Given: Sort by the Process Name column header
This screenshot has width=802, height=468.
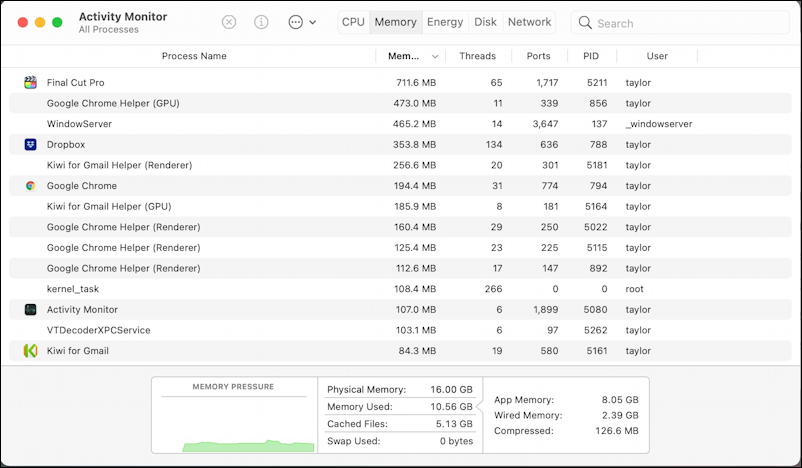Looking at the screenshot, I should [x=194, y=56].
